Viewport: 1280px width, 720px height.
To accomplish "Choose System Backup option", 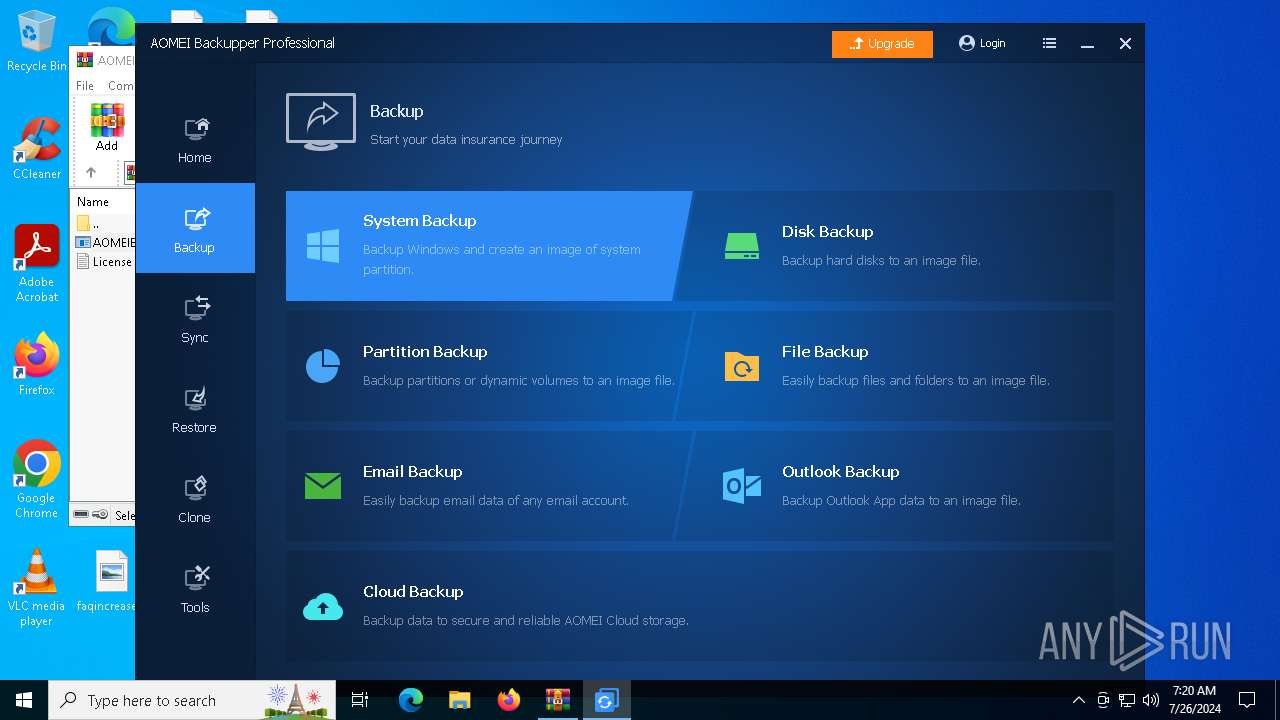I will point(488,246).
